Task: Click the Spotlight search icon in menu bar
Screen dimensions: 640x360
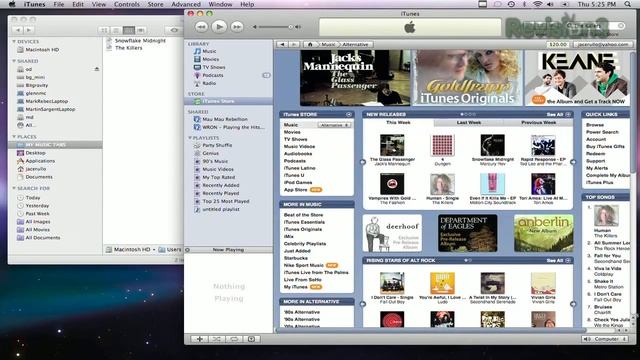Action: pyautogui.click(x=627, y=4)
